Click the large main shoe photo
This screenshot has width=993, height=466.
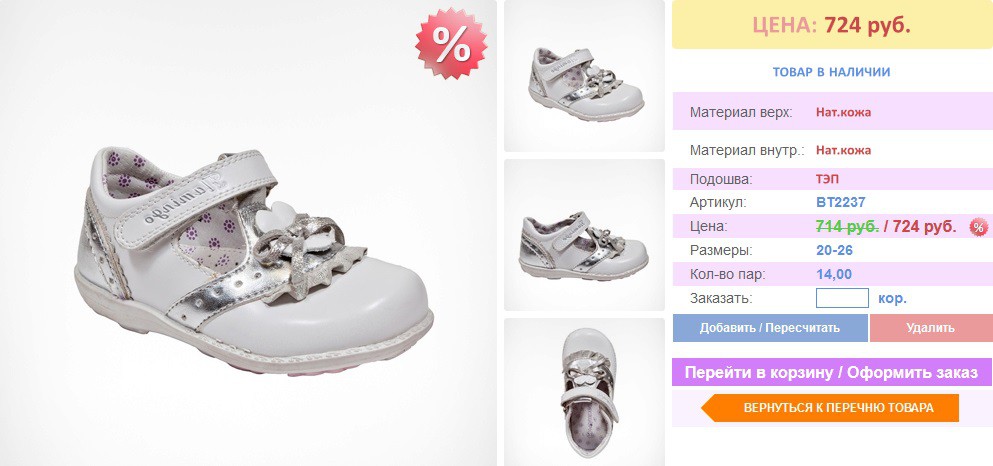(x=248, y=233)
